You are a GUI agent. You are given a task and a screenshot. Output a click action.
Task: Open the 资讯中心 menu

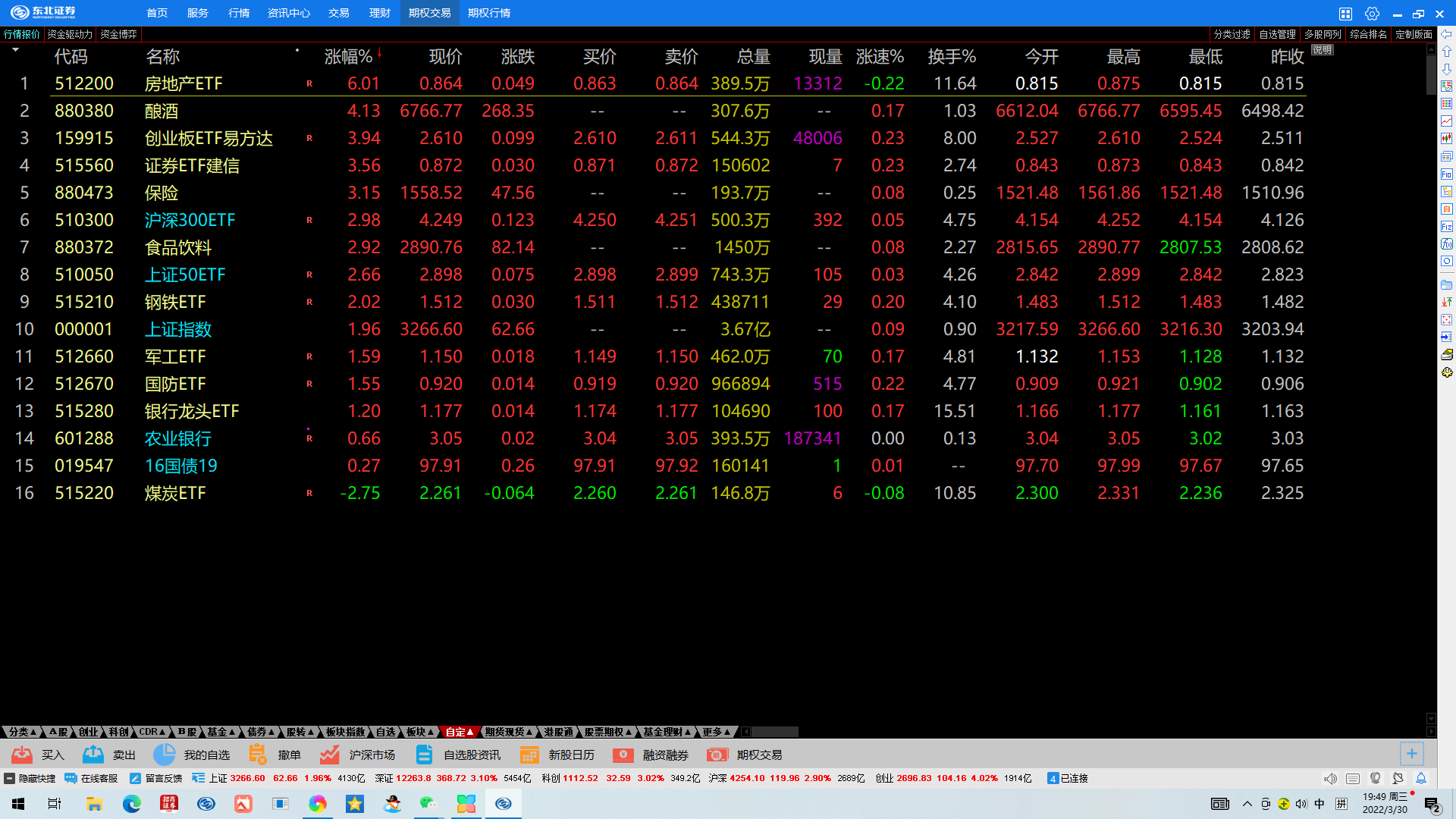click(288, 13)
